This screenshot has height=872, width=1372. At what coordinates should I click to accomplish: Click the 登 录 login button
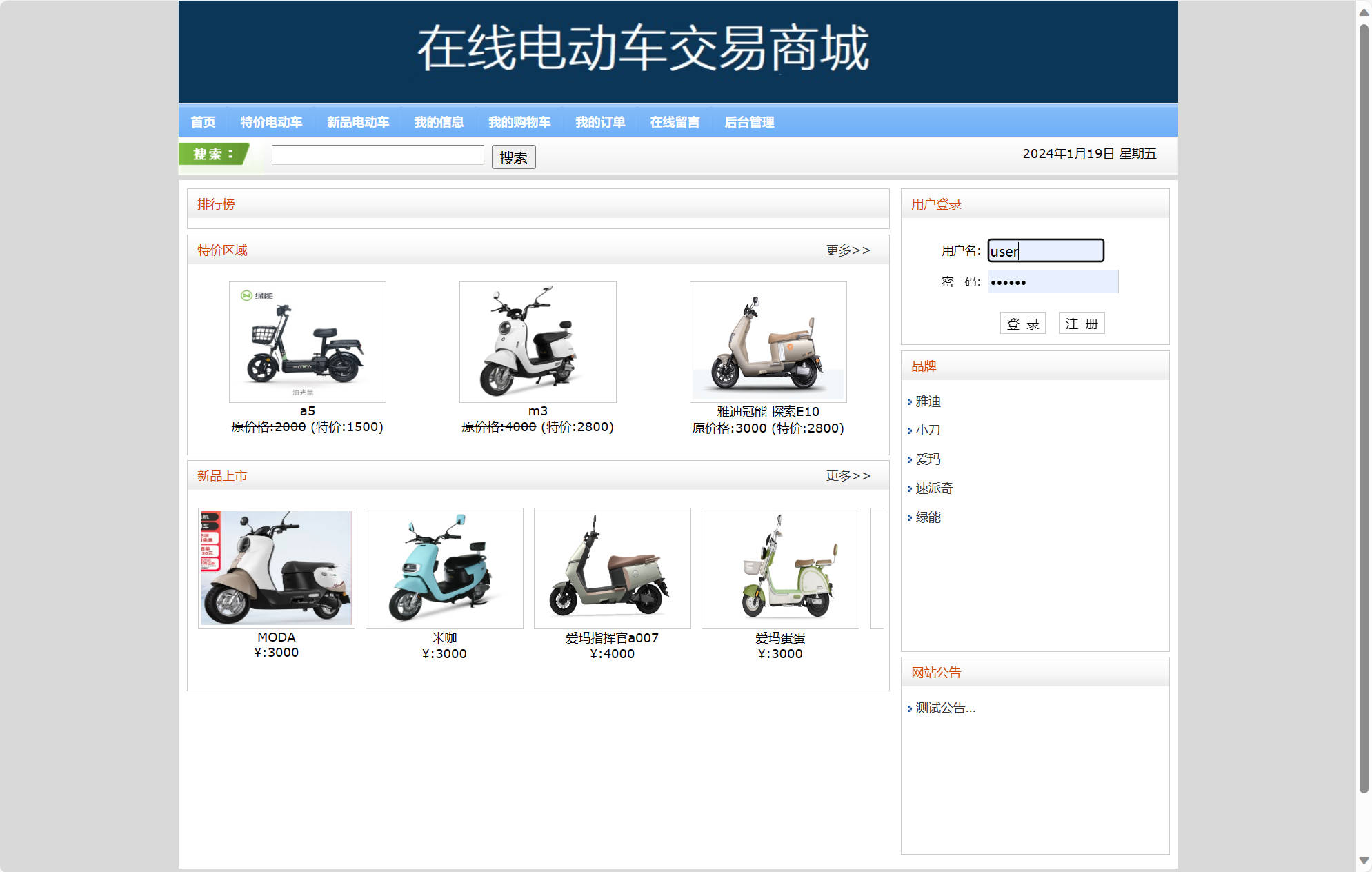[1023, 323]
